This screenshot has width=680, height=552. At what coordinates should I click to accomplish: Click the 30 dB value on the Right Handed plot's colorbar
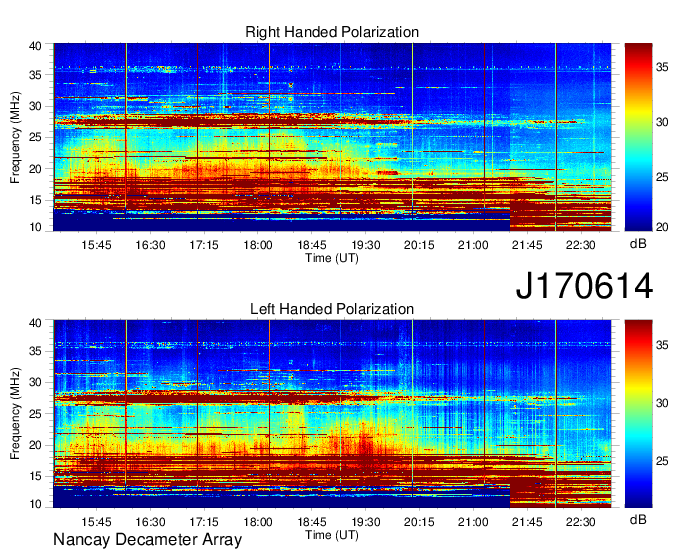pos(662,122)
